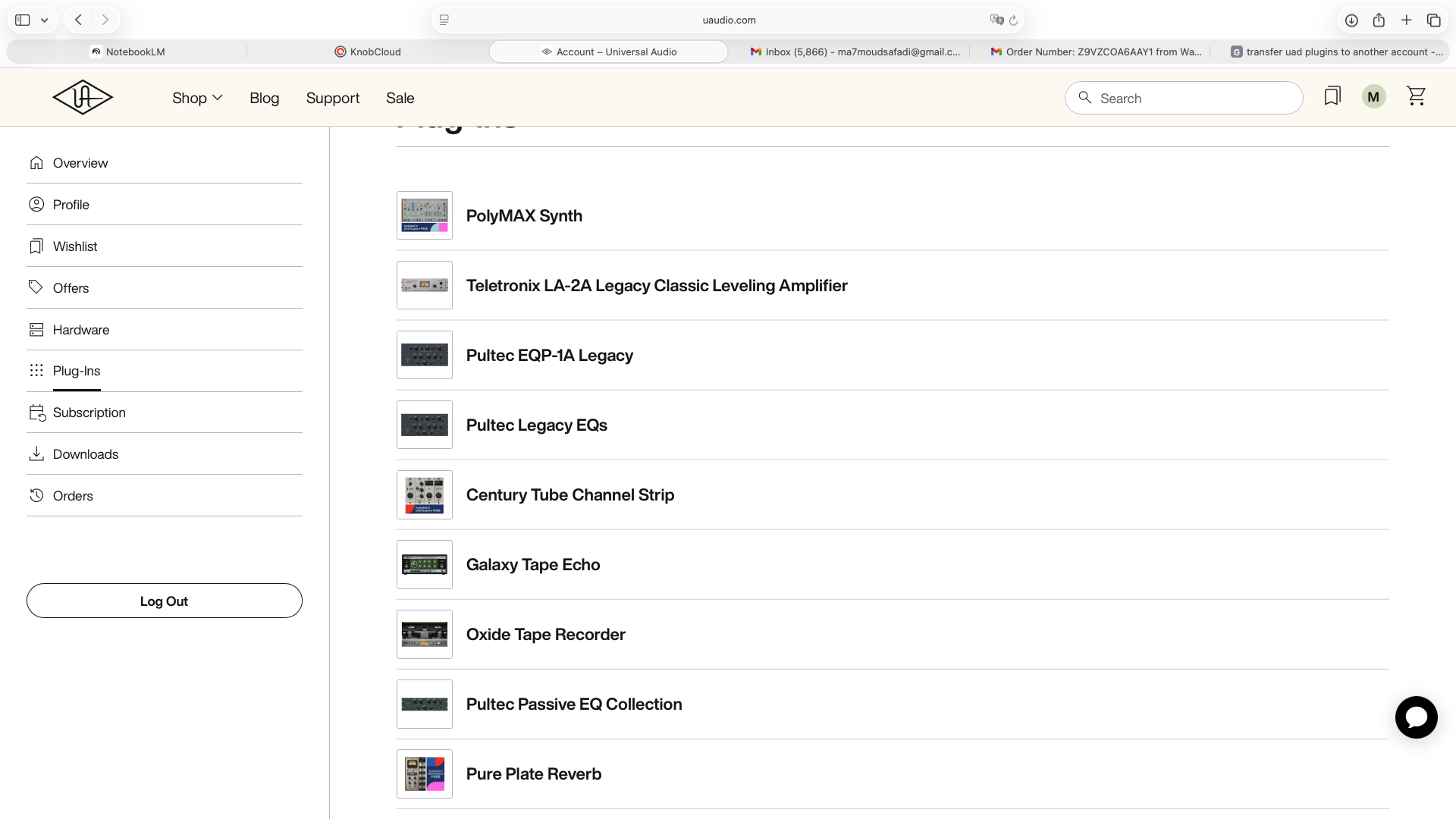Click the Profile person icon
This screenshot has height=819, width=1456.
(36, 205)
